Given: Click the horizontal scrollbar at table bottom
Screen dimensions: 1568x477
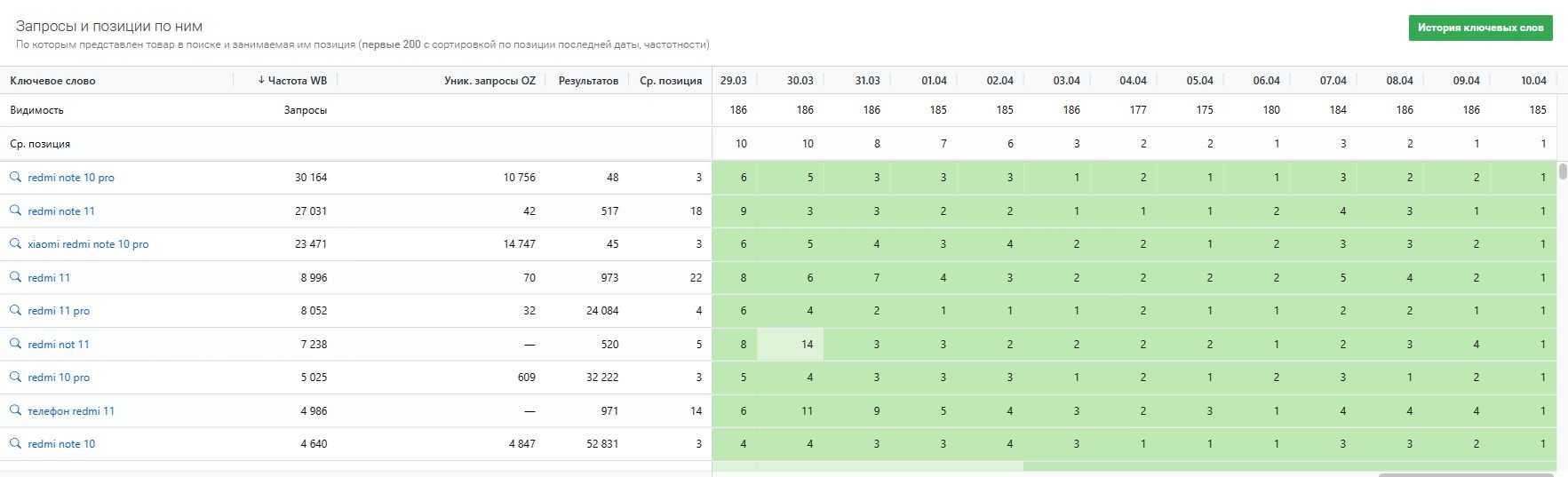Looking at the screenshot, I should pos(1466,474).
